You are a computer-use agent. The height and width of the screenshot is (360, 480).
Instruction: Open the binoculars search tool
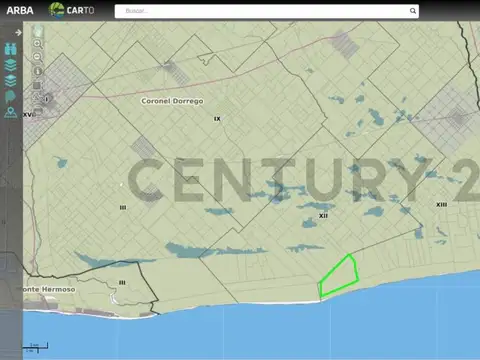(11, 49)
